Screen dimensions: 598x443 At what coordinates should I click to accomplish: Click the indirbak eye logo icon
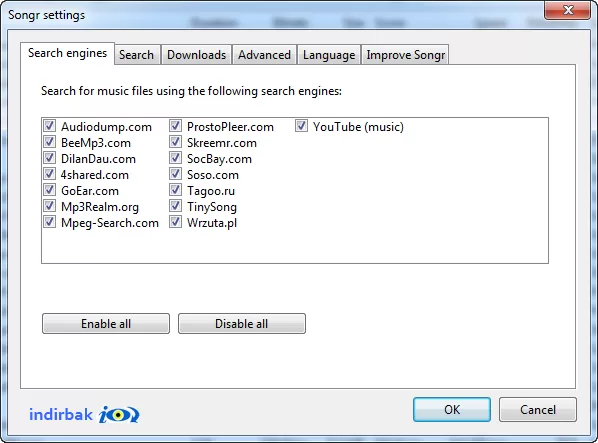119,414
